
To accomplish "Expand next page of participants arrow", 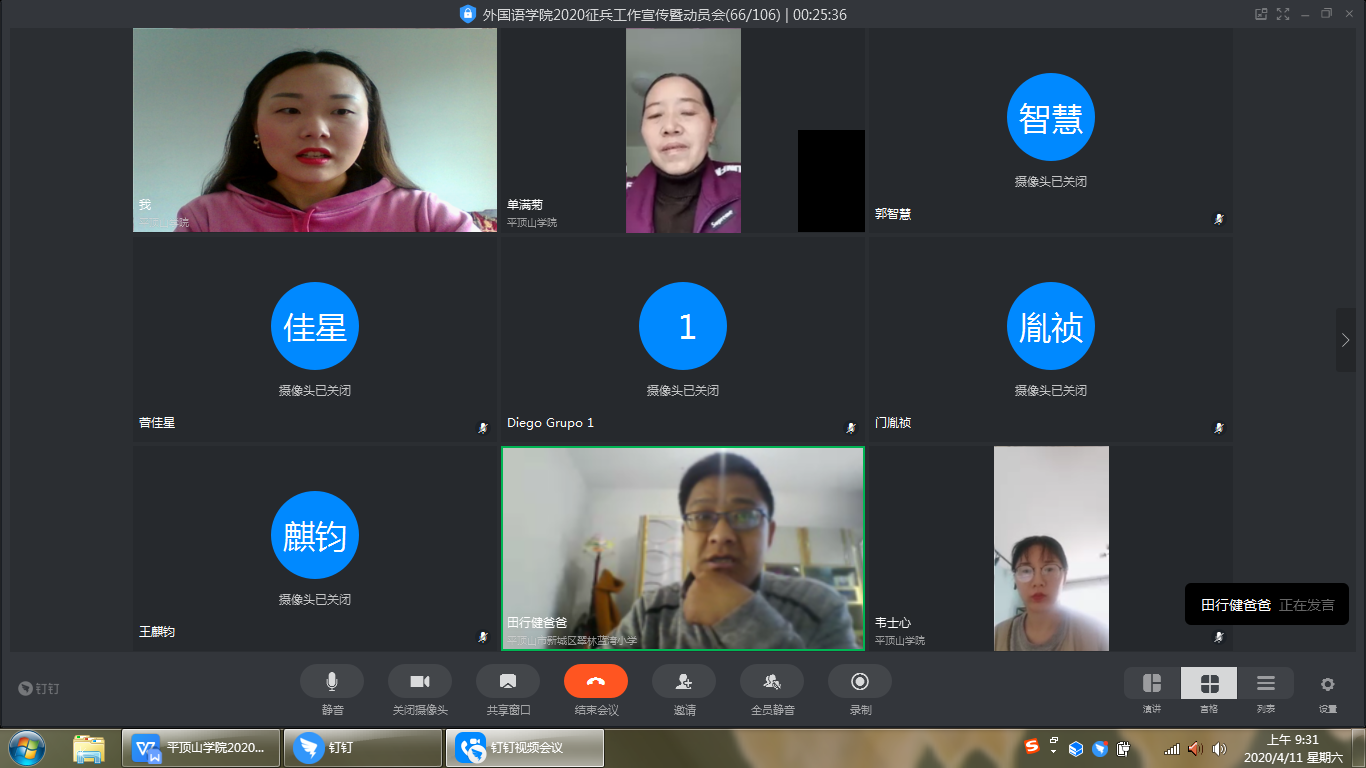I will pos(1345,340).
